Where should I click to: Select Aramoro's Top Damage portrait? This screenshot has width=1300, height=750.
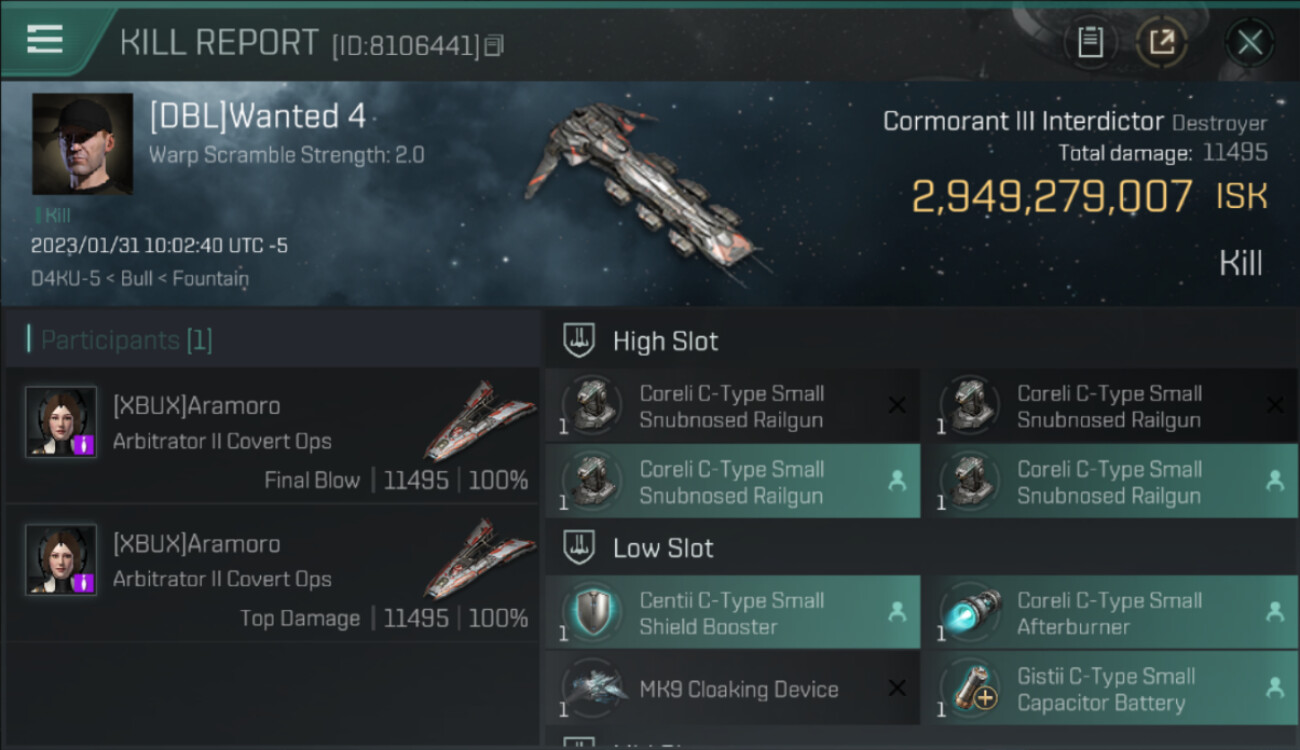(61, 560)
